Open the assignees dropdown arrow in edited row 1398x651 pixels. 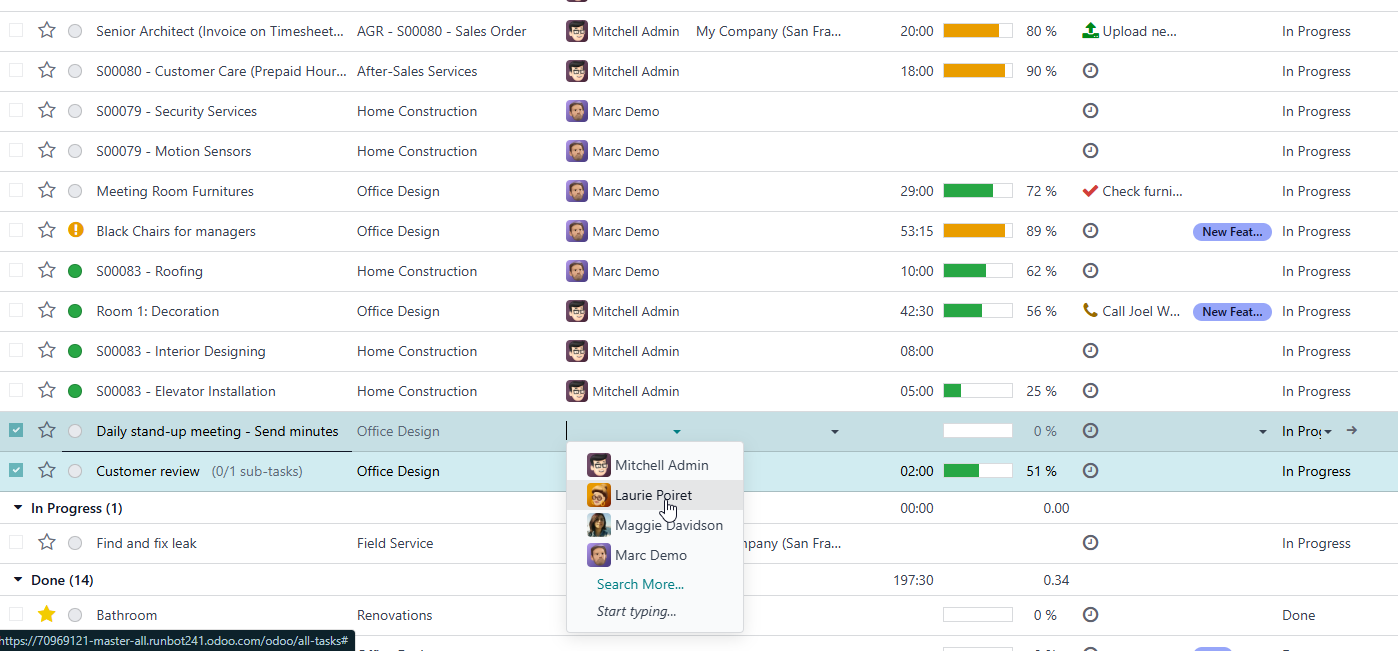pos(677,432)
